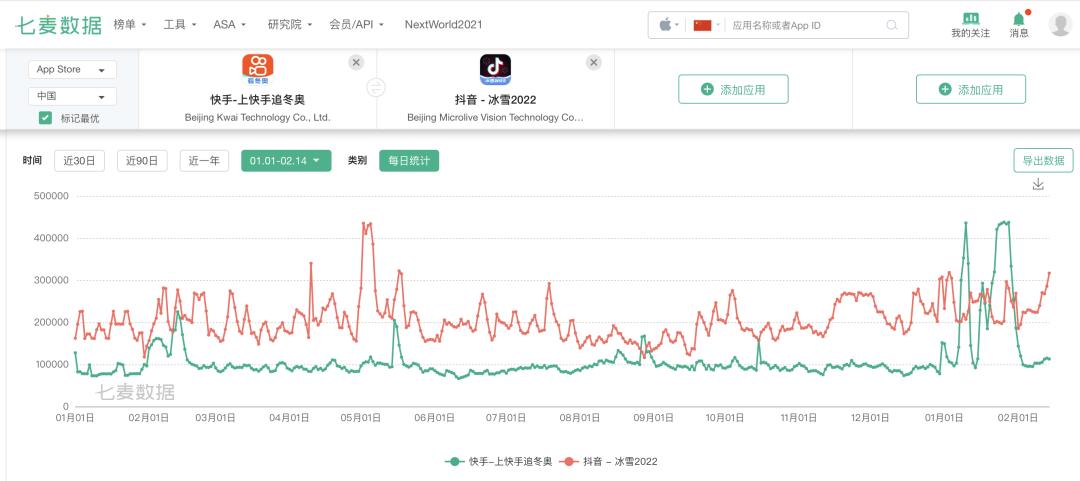The width and height of the screenshot is (1080, 481).
Task: Expand the 会员/API menu
Action: pyautogui.click(x=356, y=25)
